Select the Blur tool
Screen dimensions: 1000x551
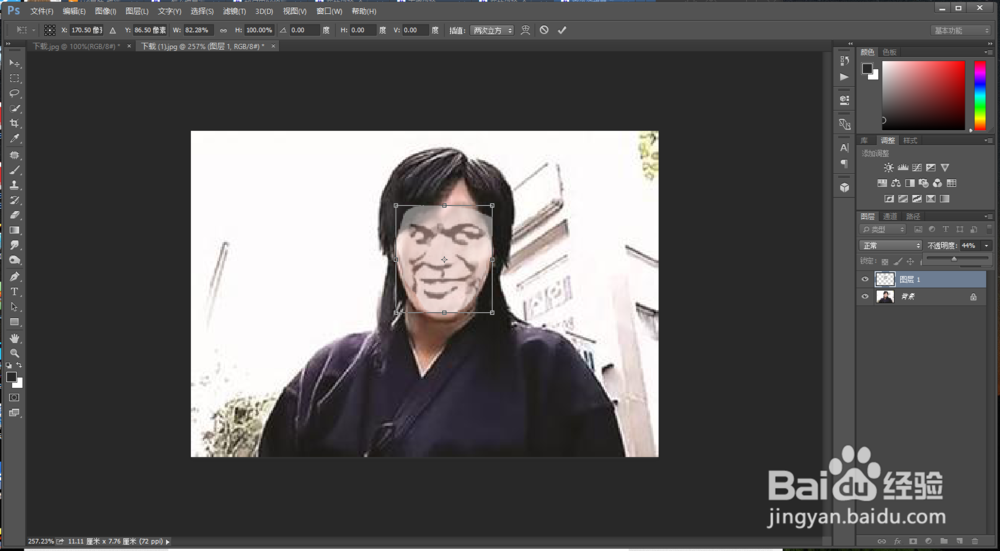14,245
